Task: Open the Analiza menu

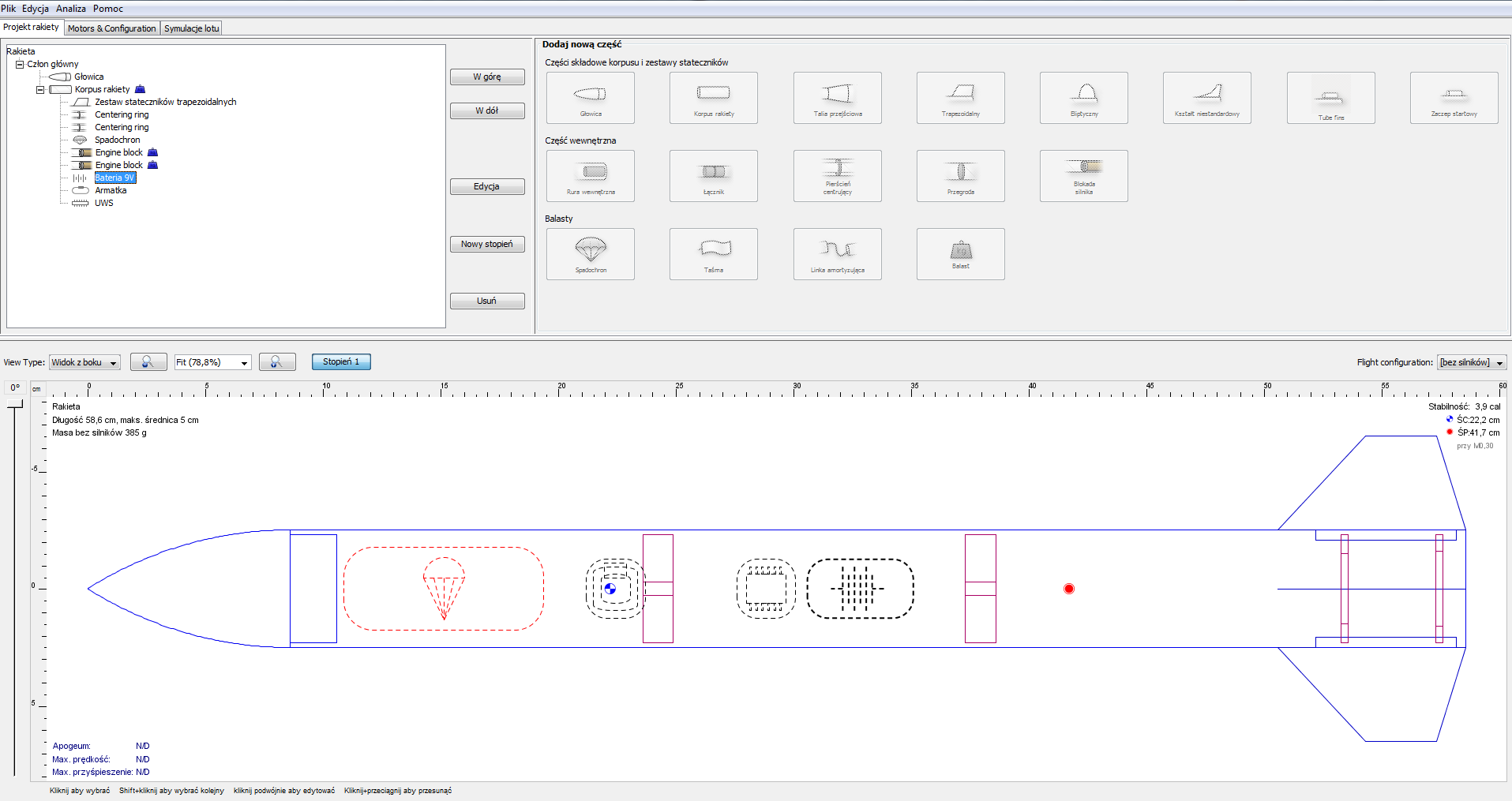Action: tap(71, 9)
